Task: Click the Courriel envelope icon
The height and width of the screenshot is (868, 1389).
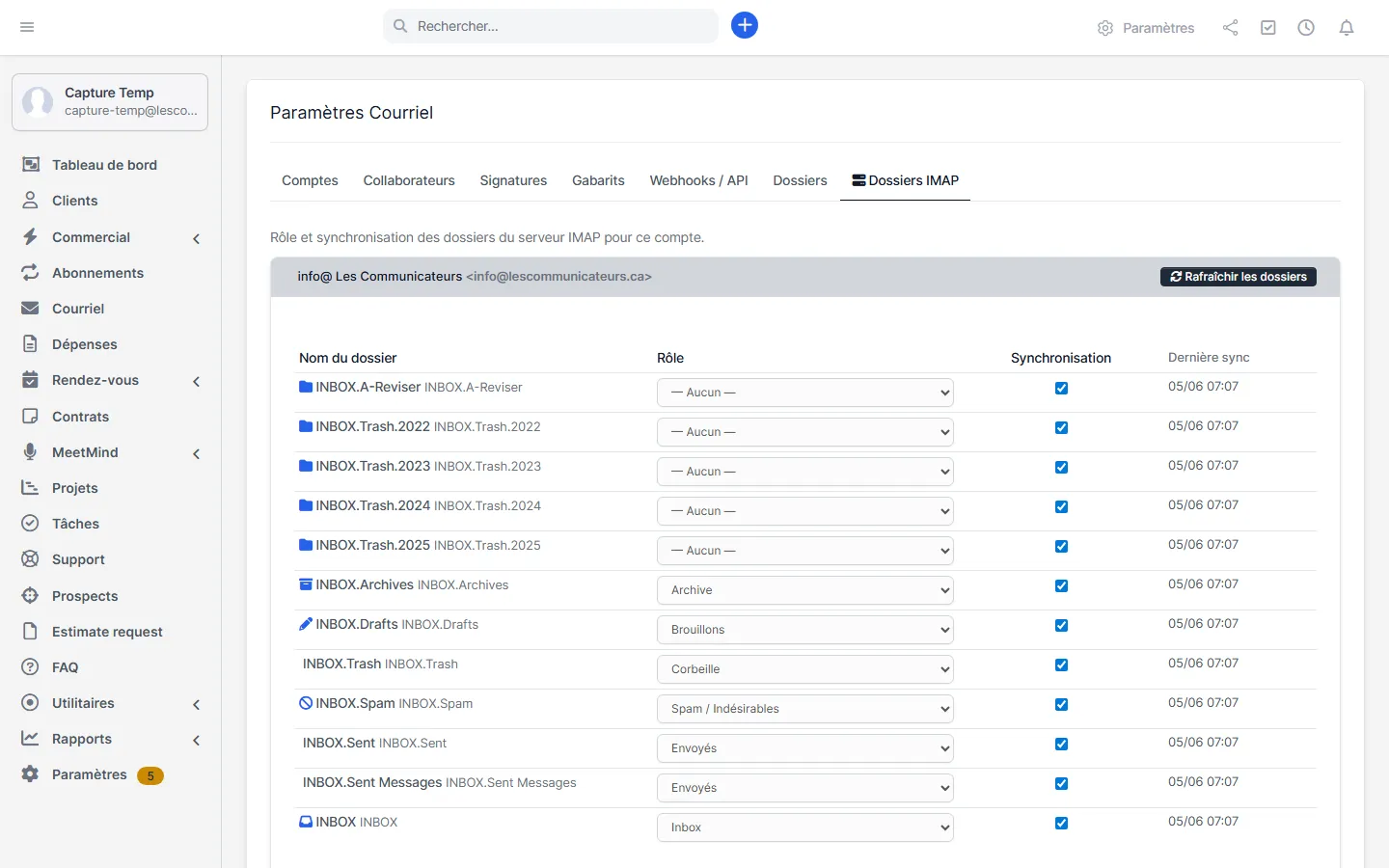Action: [31, 309]
